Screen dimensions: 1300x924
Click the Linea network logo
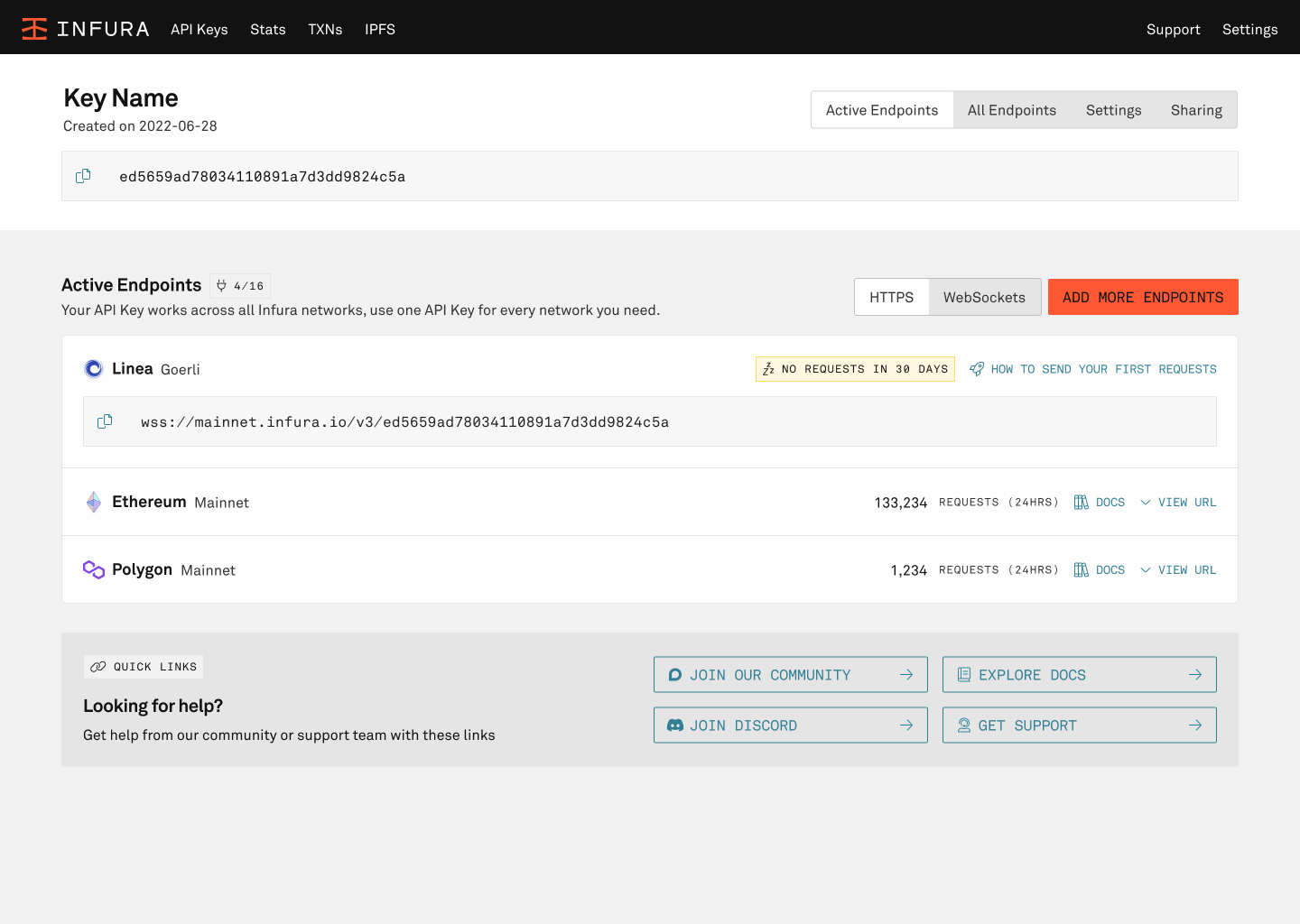tap(94, 368)
